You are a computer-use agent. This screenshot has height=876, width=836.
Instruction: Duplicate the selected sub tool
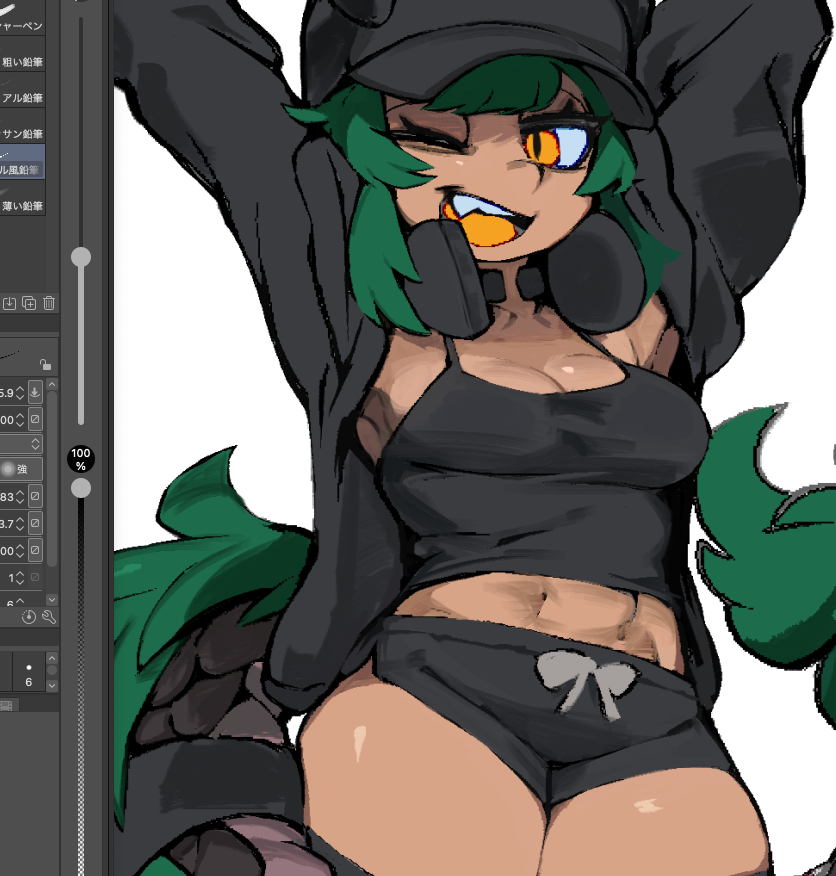(29, 303)
